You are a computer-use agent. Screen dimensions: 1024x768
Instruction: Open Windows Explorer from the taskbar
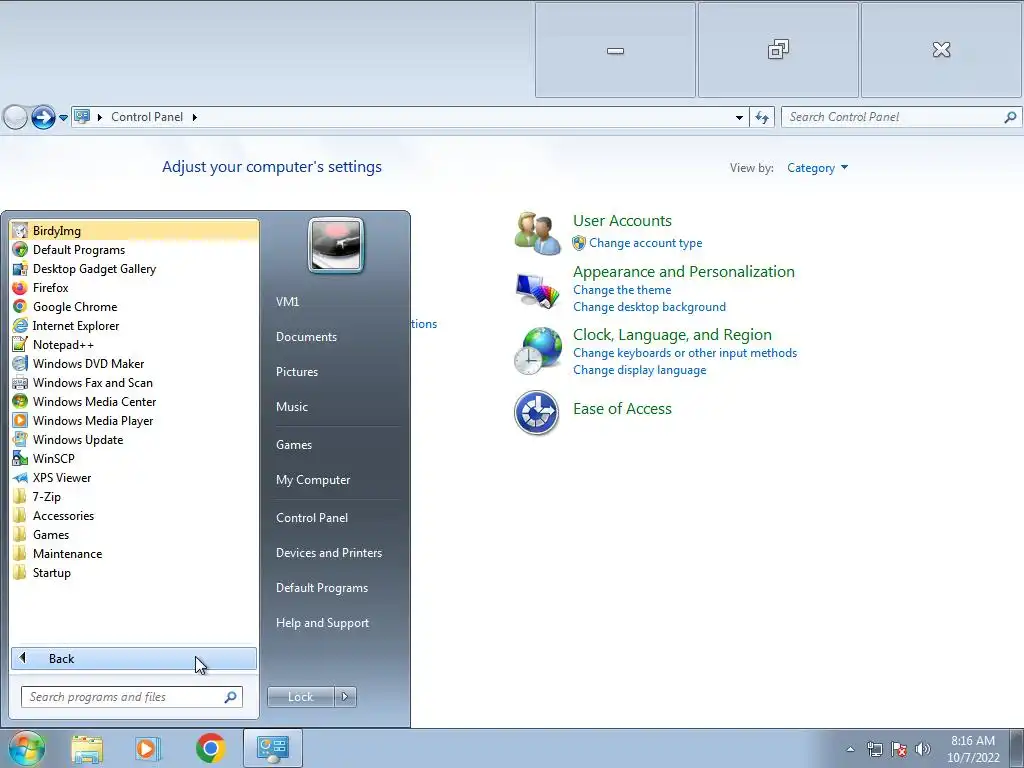pyautogui.click(x=87, y=748)
